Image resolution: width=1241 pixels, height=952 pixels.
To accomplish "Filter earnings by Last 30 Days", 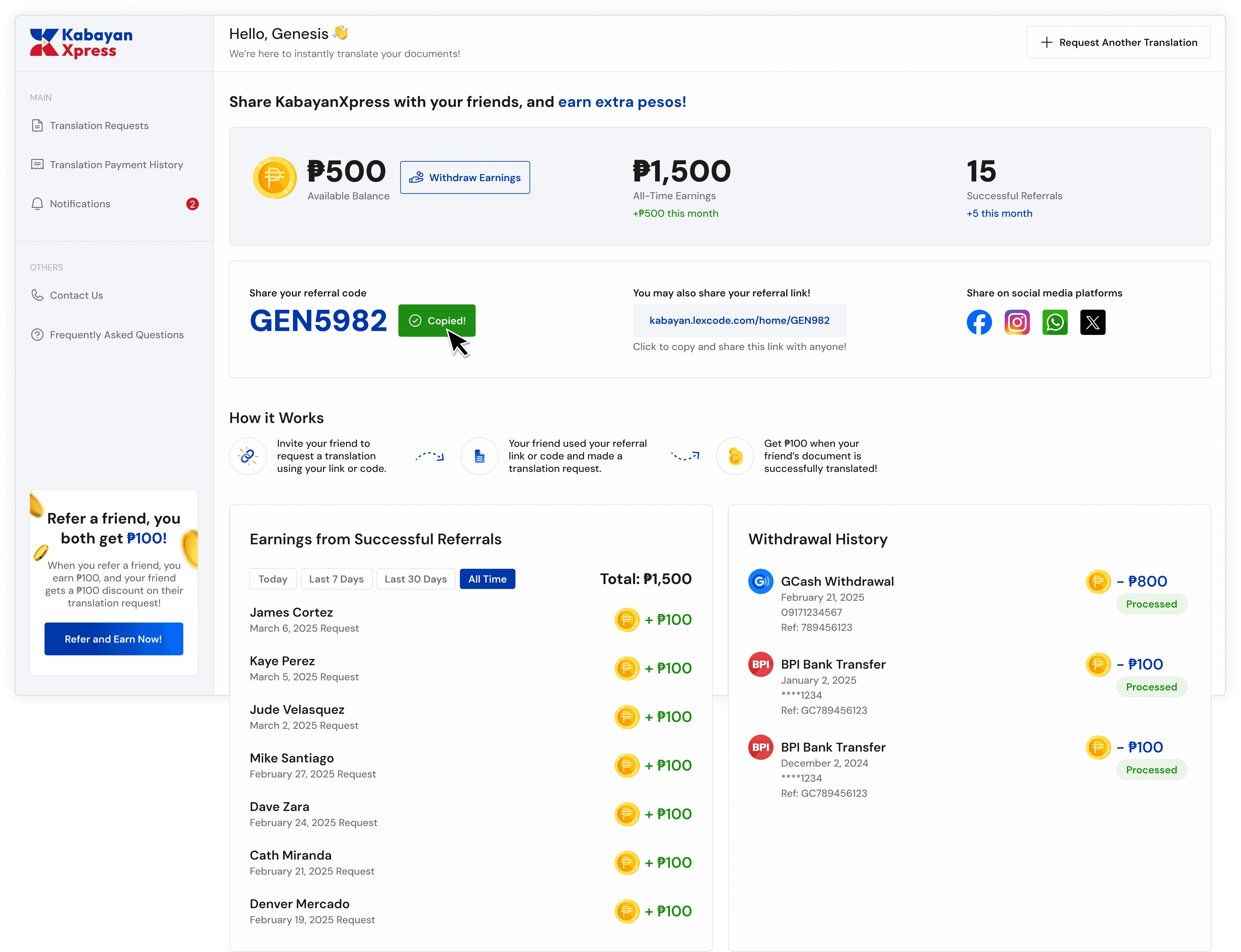I will pyautogui.click(x=415, y=579).
